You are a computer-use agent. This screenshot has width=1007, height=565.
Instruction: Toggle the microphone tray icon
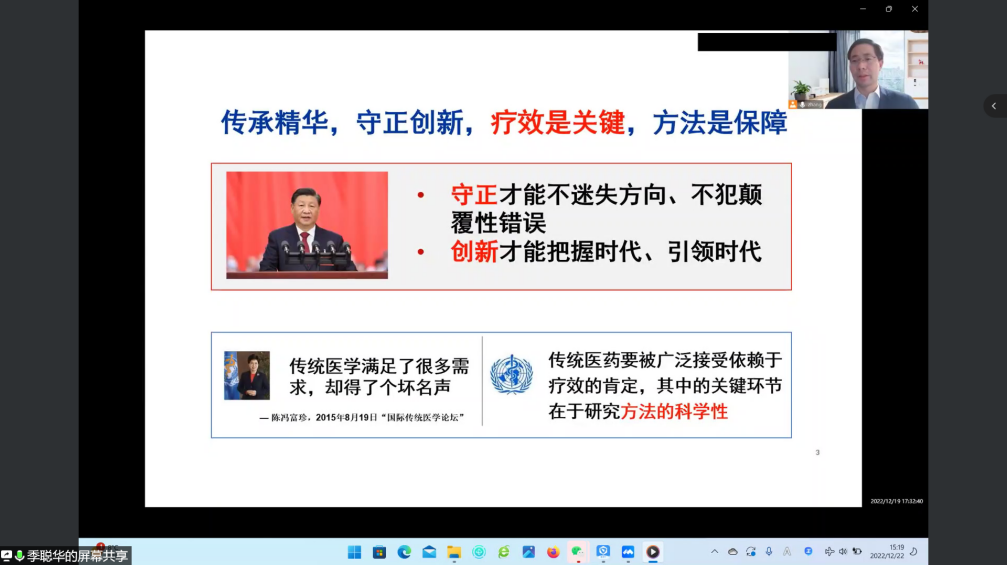pyautogui.click(x=769, y=552)
